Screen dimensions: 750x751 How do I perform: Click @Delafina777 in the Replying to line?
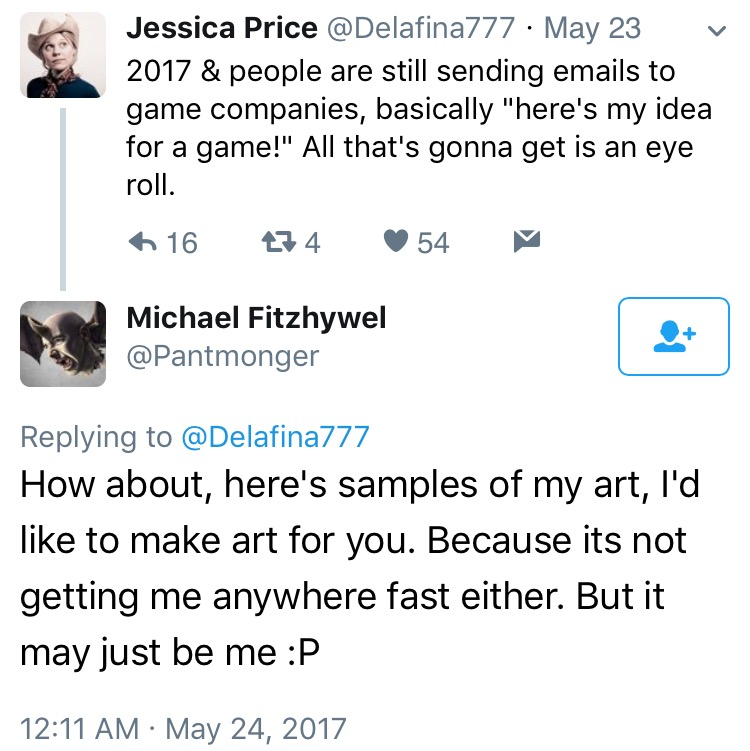click(x=275, y=436)
